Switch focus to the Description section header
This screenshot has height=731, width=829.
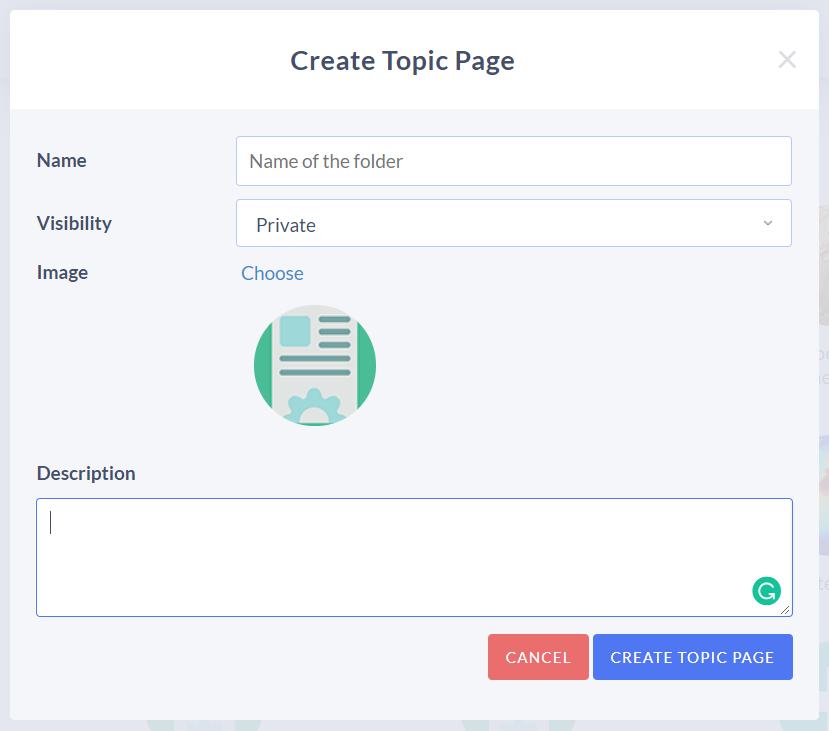tap(86, 473)
